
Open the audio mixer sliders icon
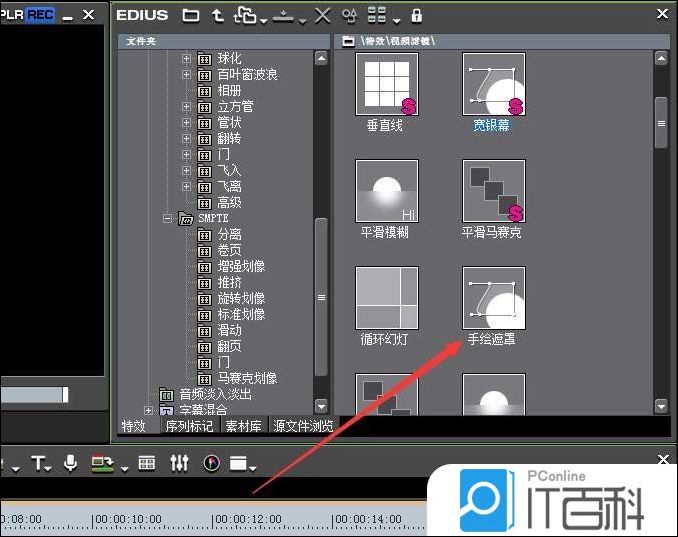180,463
